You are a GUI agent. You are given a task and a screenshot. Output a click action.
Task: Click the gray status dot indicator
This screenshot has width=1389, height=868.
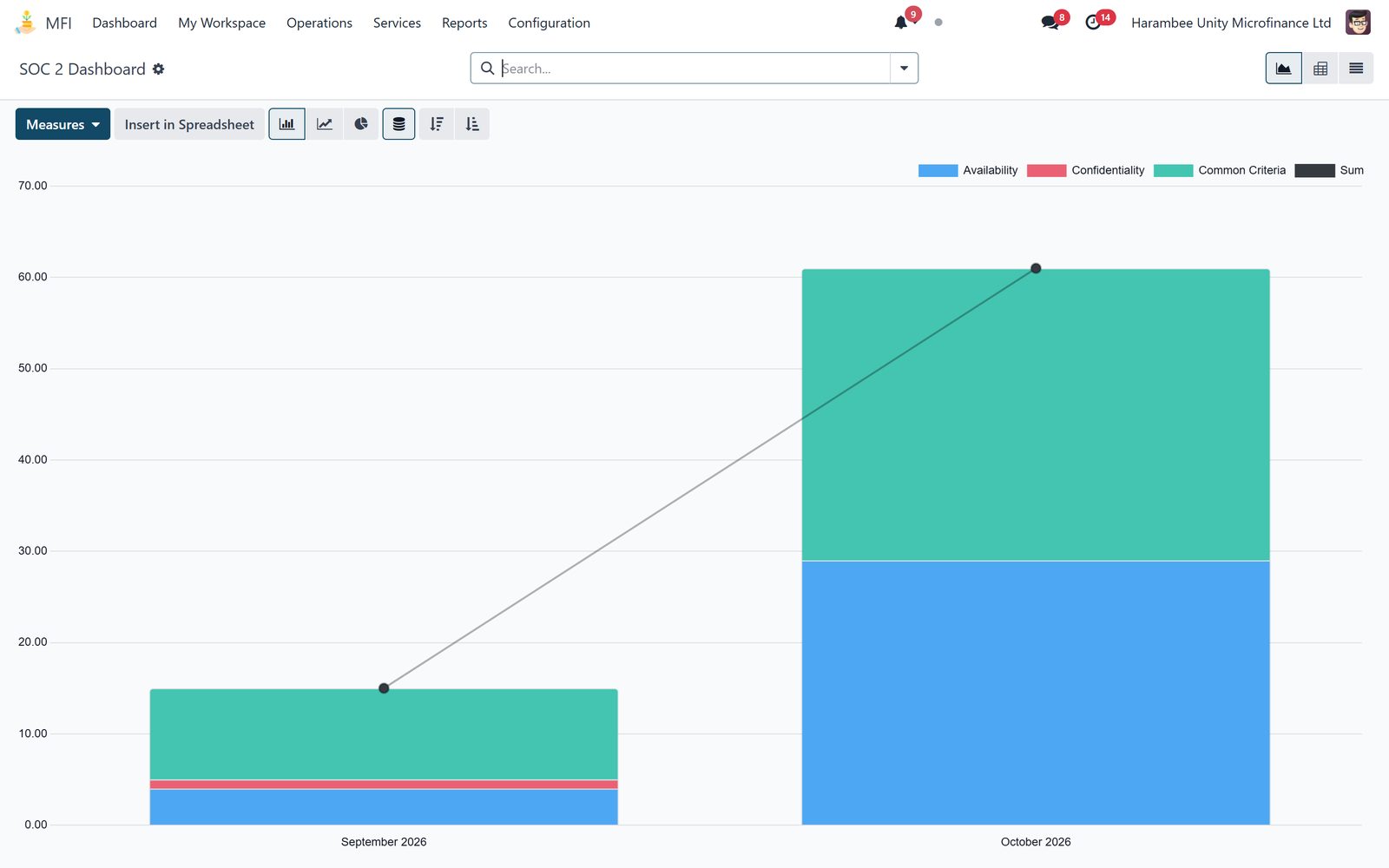click(x=938, y=23)
